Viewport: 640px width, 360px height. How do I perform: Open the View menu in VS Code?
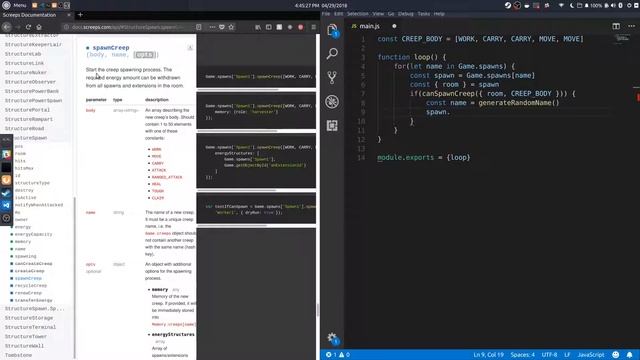(378, 14)
